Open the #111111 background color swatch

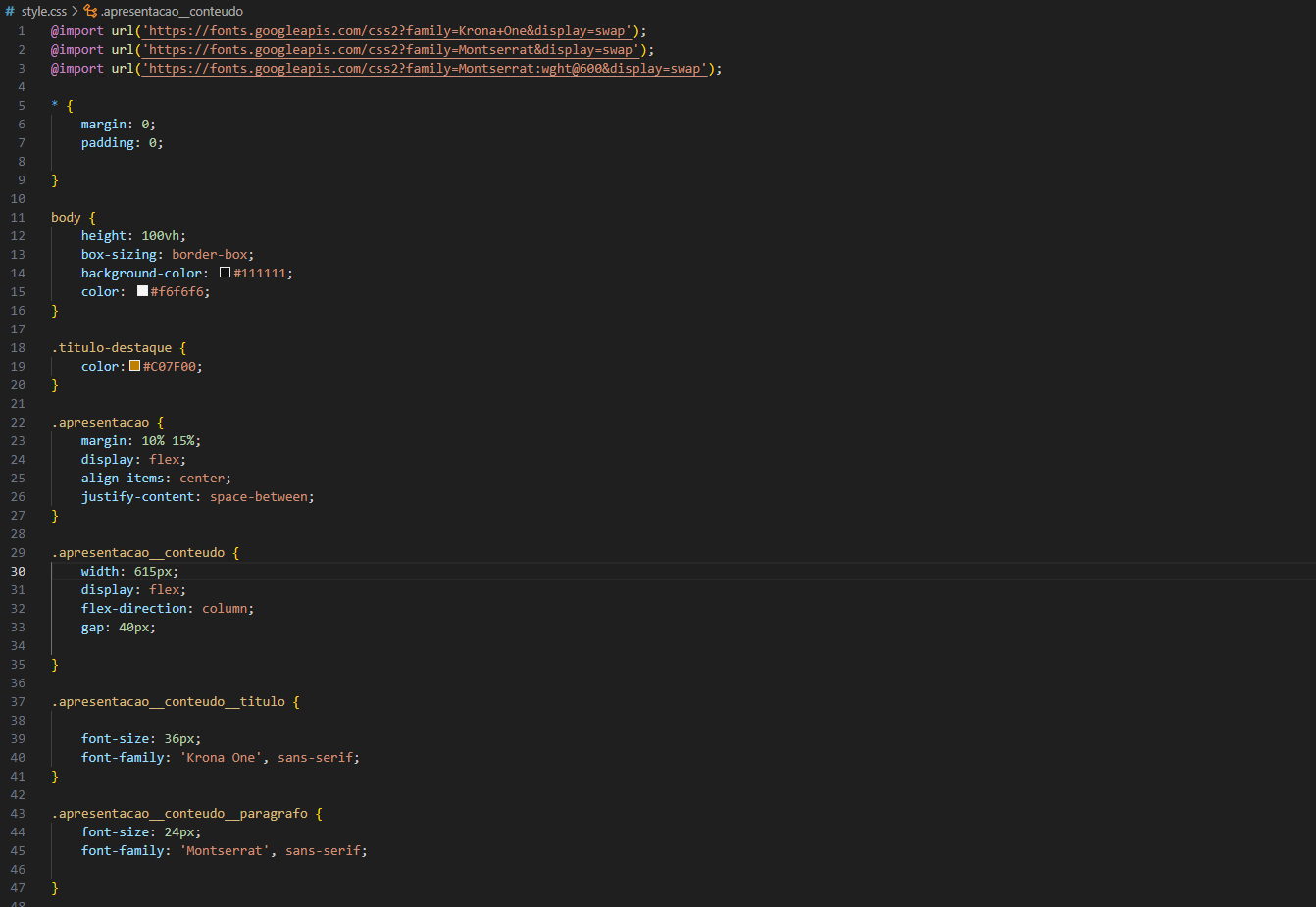(x=225, y=273)
